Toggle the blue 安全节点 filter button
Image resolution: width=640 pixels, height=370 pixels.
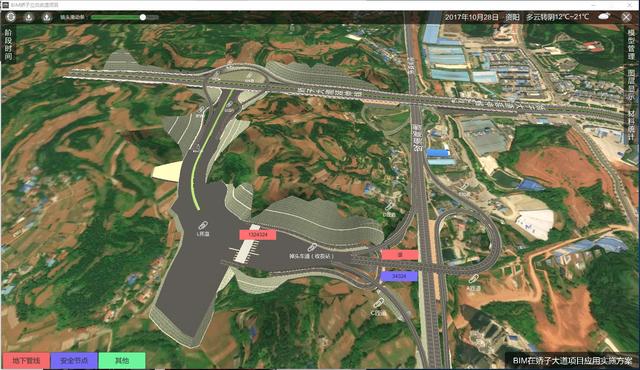pyautogui.click(x=74, y=361)
